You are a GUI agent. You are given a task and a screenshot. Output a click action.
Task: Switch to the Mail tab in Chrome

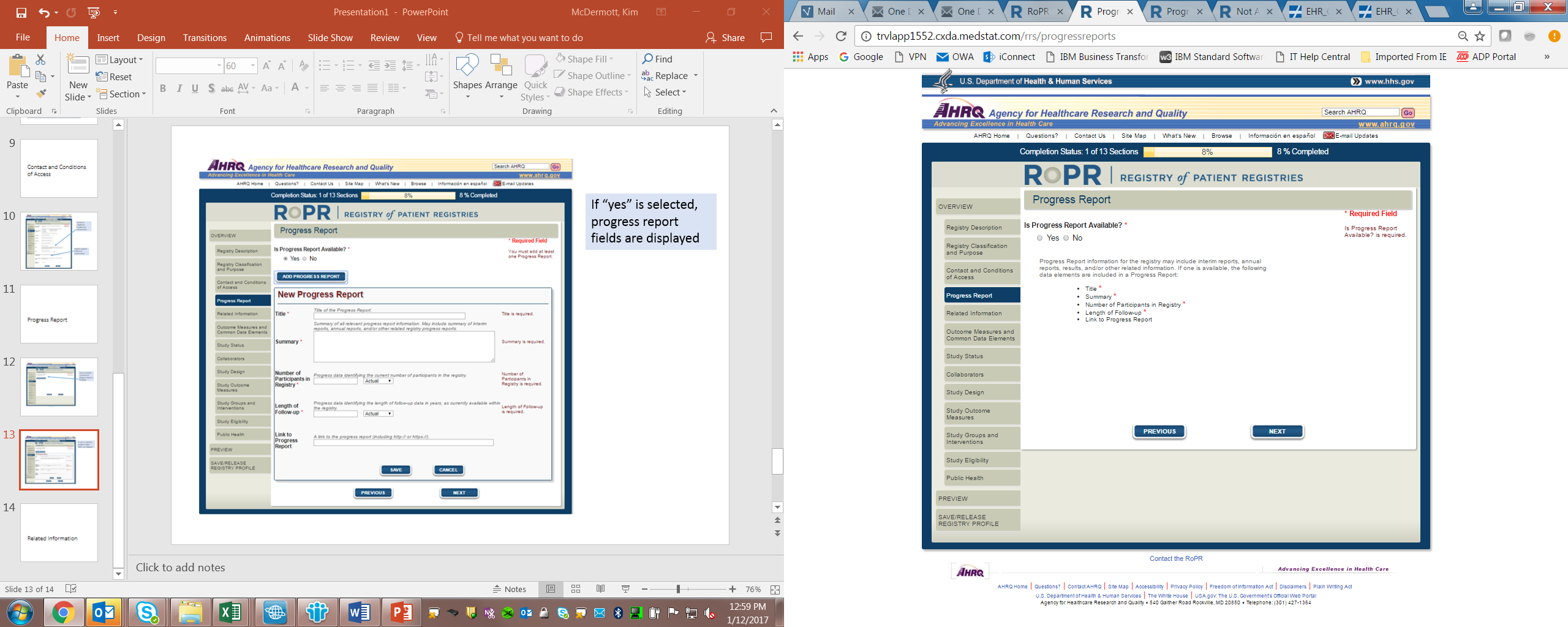tap(827, 12)
